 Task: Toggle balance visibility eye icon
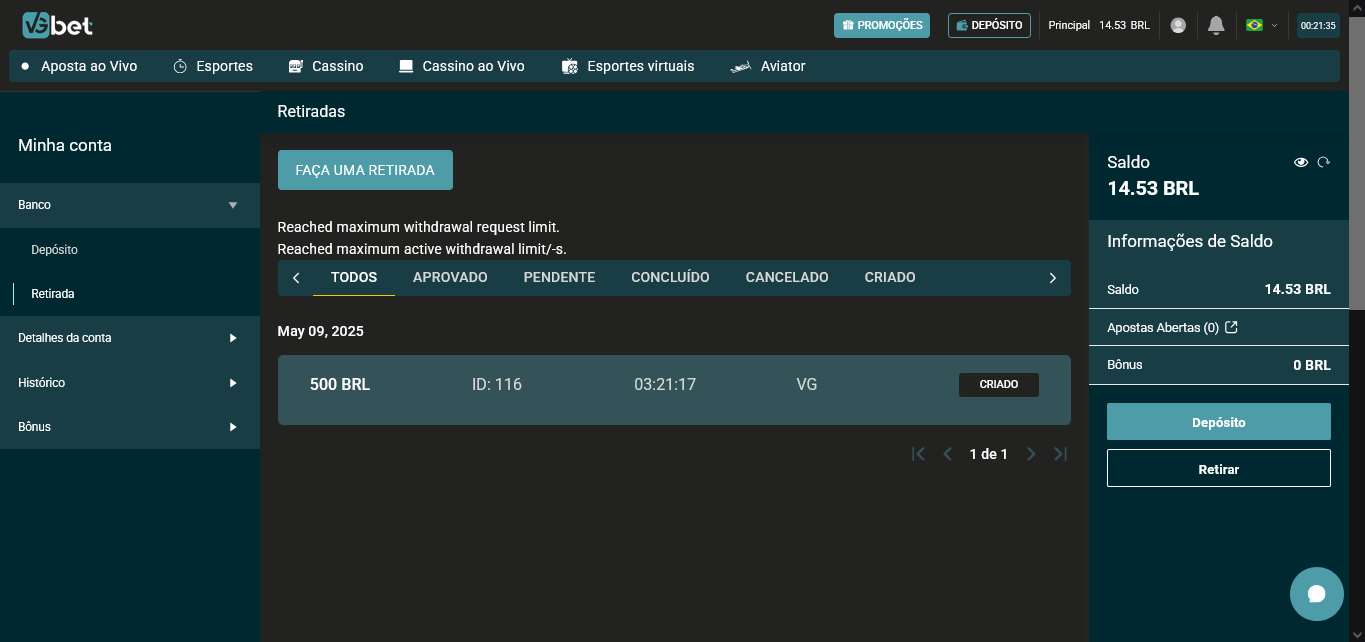point(1301,162)
